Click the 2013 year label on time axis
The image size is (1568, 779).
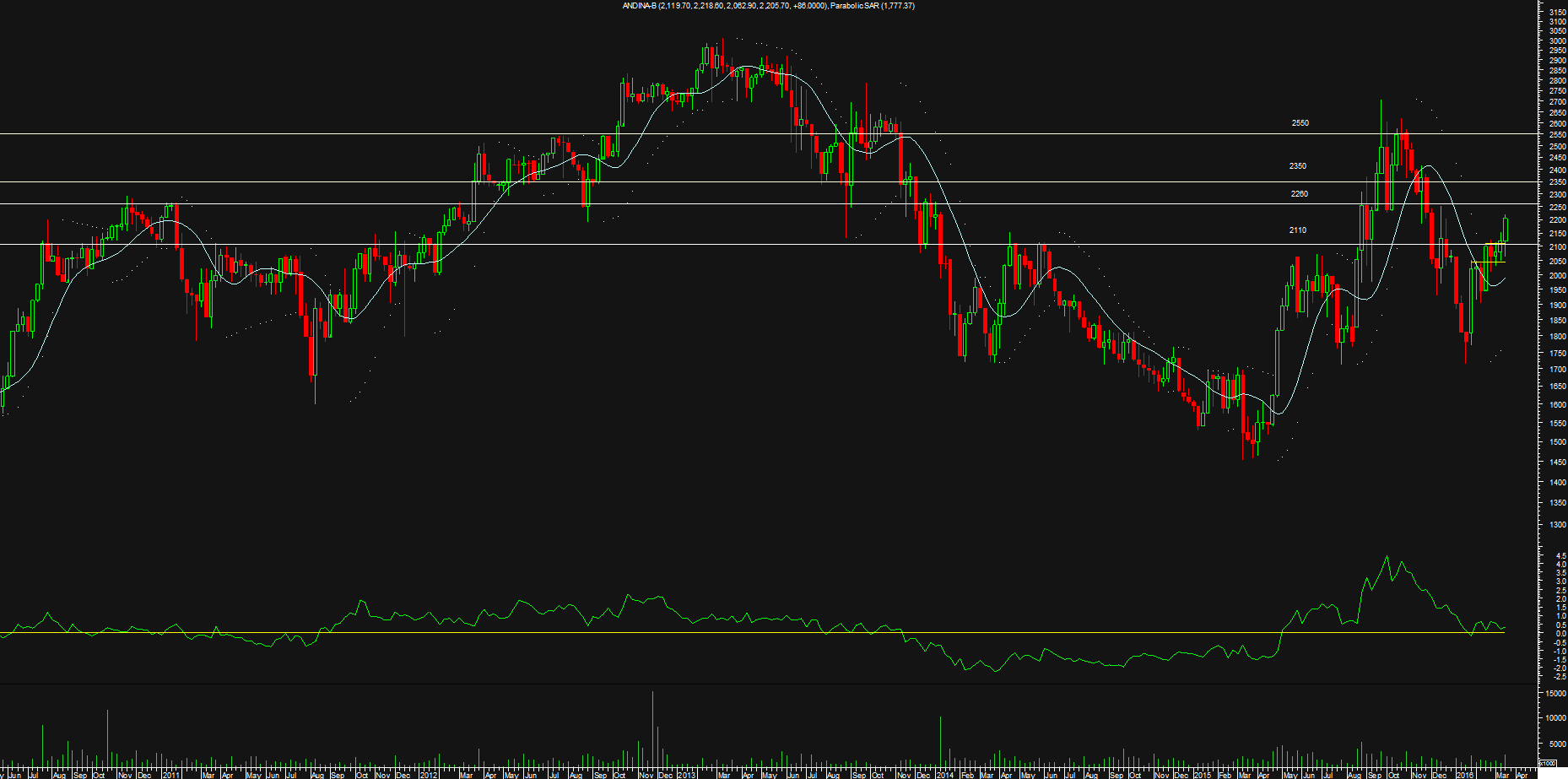[687, 775]
